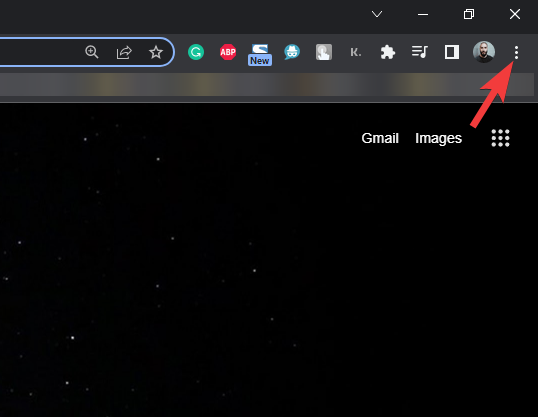Open the Grammarly extension icon
This screenshot has width=538, height=417.
[196, 52]
